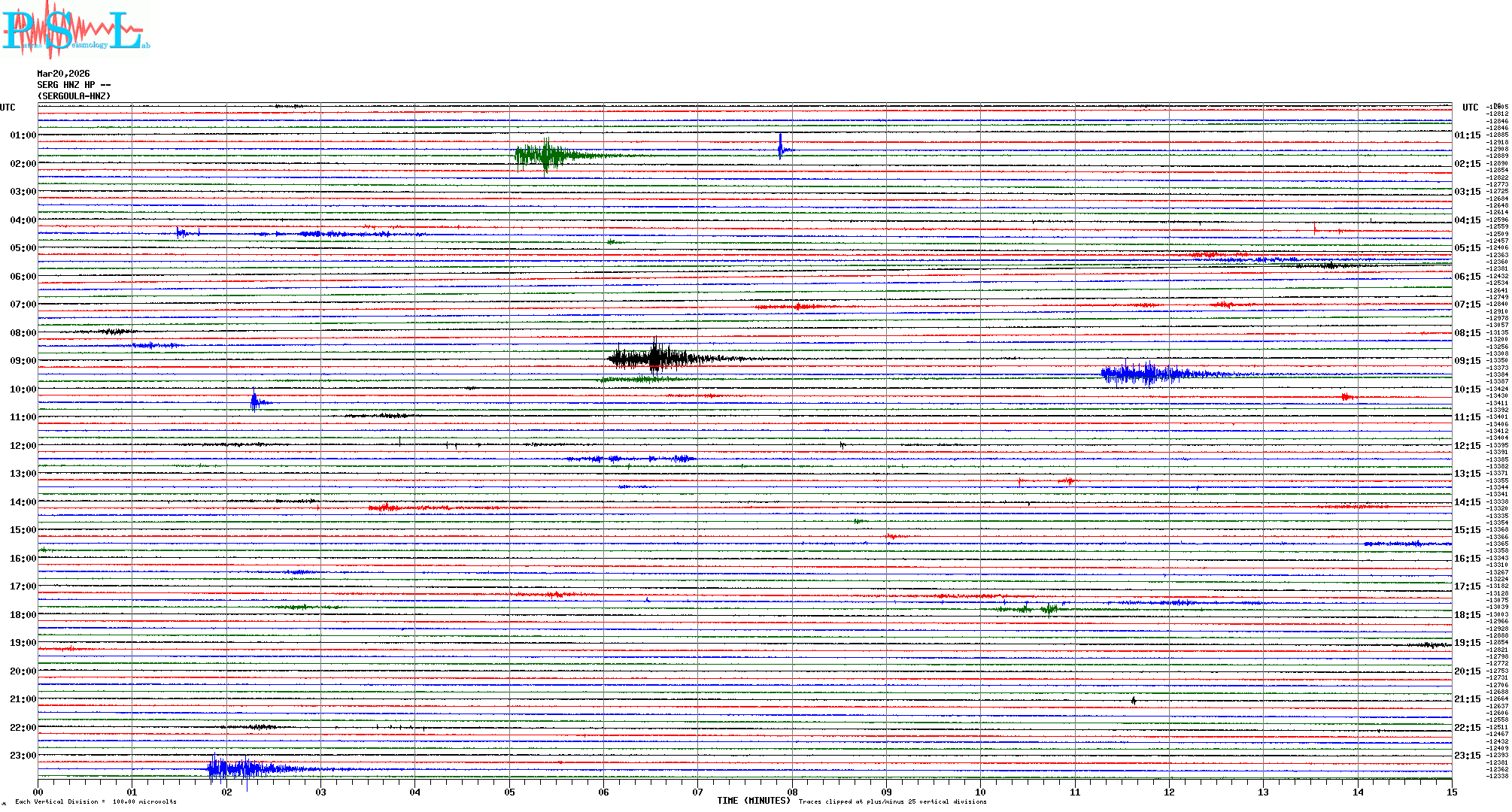Click the 15 minute tick on bottom axis
The width and height of the screenshot is (1512, 812).
[x=1451, y=792]
